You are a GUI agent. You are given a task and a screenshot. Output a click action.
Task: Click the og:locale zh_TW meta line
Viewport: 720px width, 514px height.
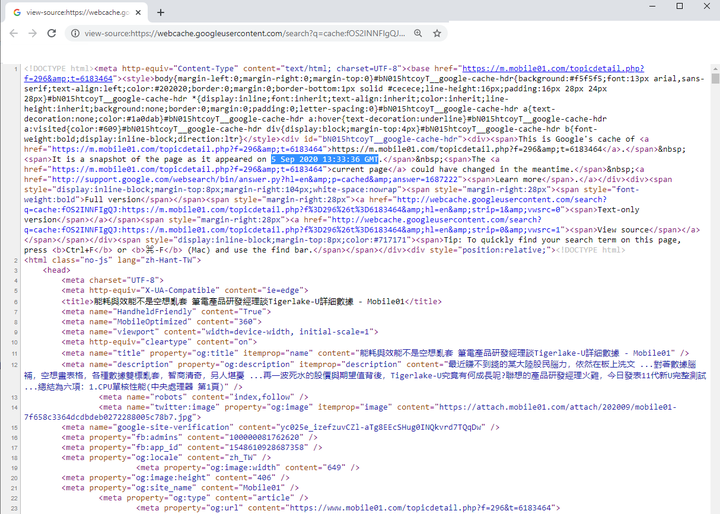coord(166,458)
